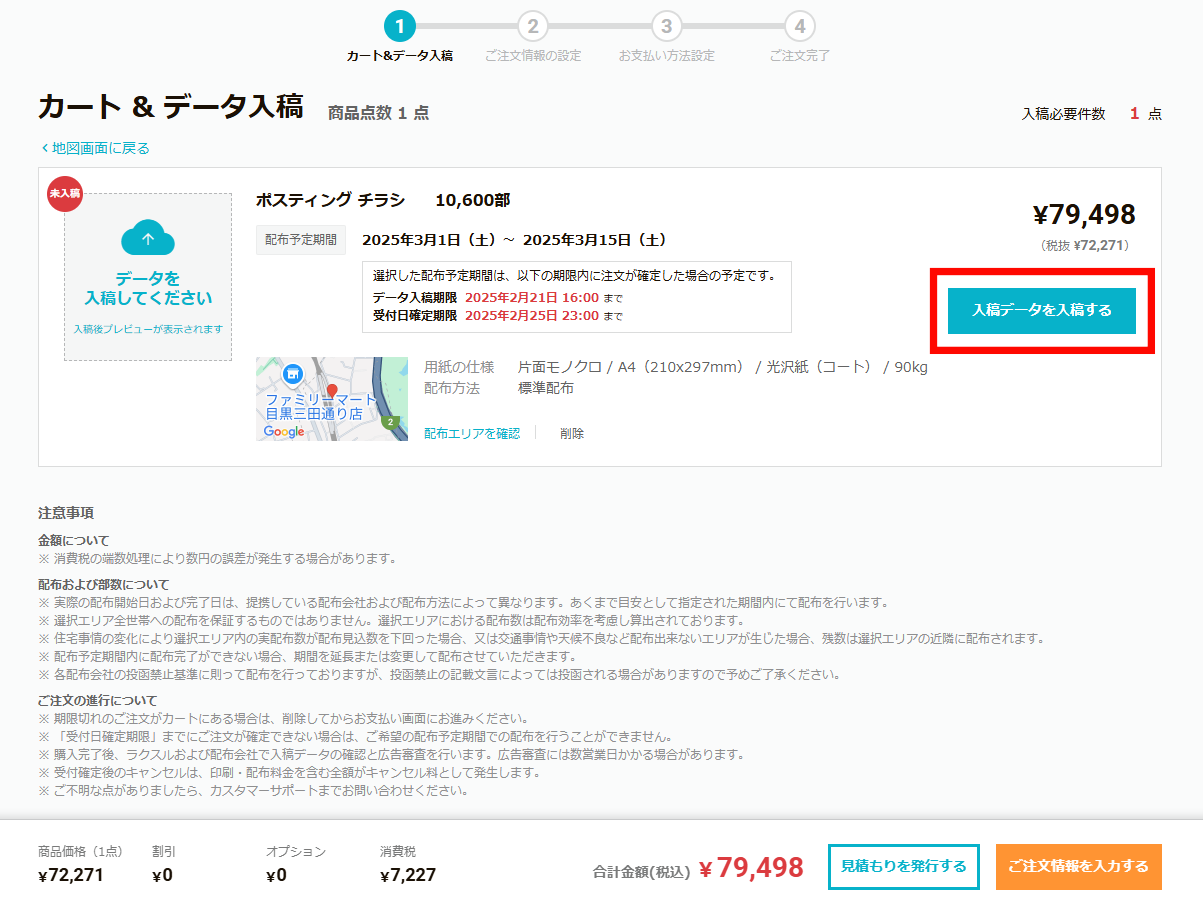The height and width of the screenshot is (910, 1203).
Task: Click the カート & データ入稿 page heading
Action: tap(171, 107)
